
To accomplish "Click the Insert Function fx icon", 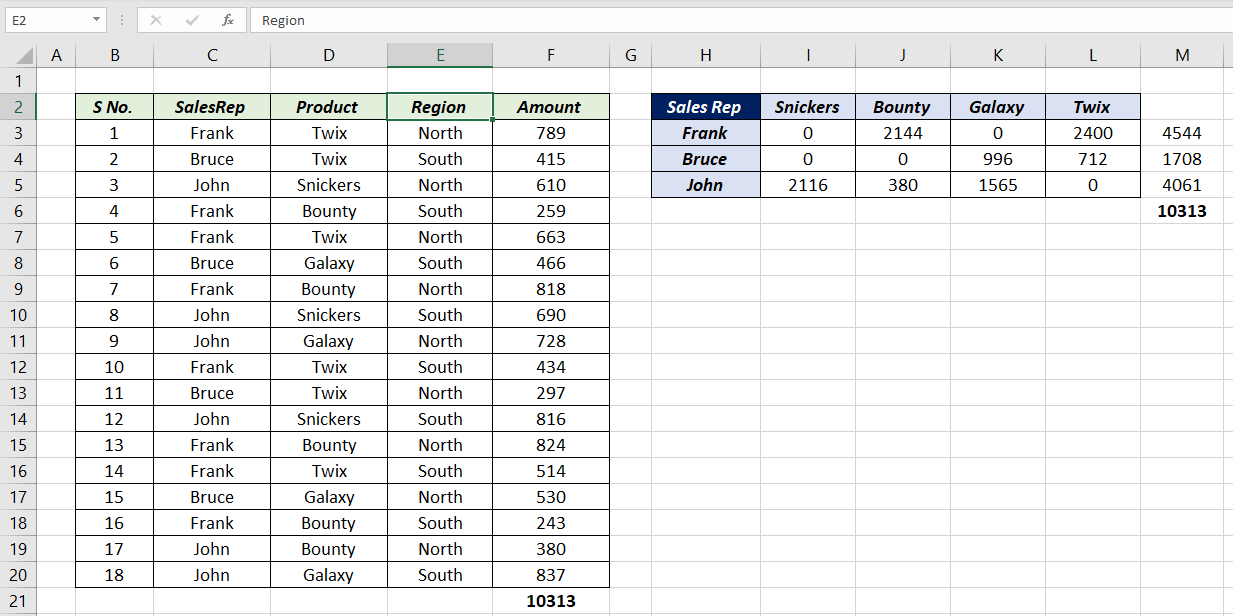I will pos(228,20).
